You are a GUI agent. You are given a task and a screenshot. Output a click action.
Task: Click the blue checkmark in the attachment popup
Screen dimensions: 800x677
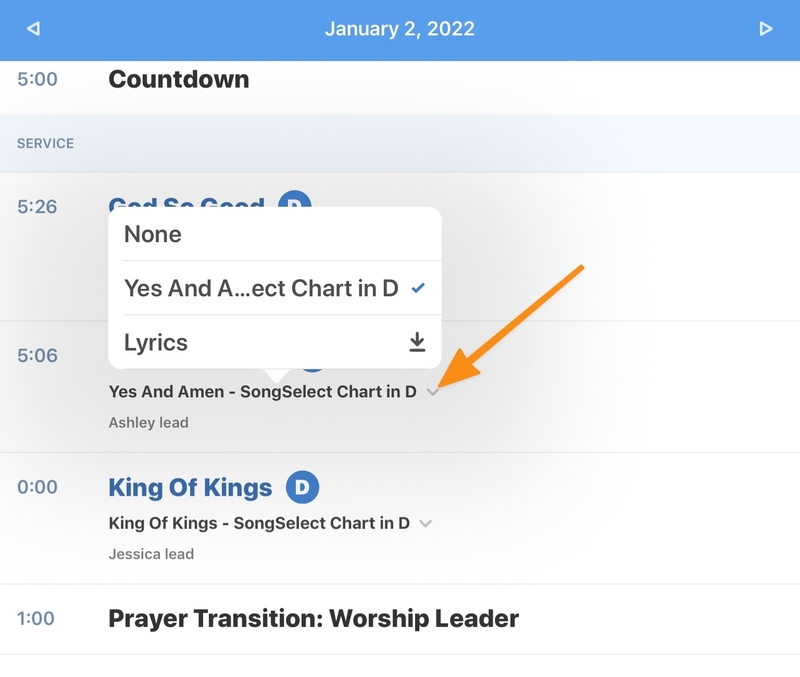pyautogui.click(x=419, y=289)
